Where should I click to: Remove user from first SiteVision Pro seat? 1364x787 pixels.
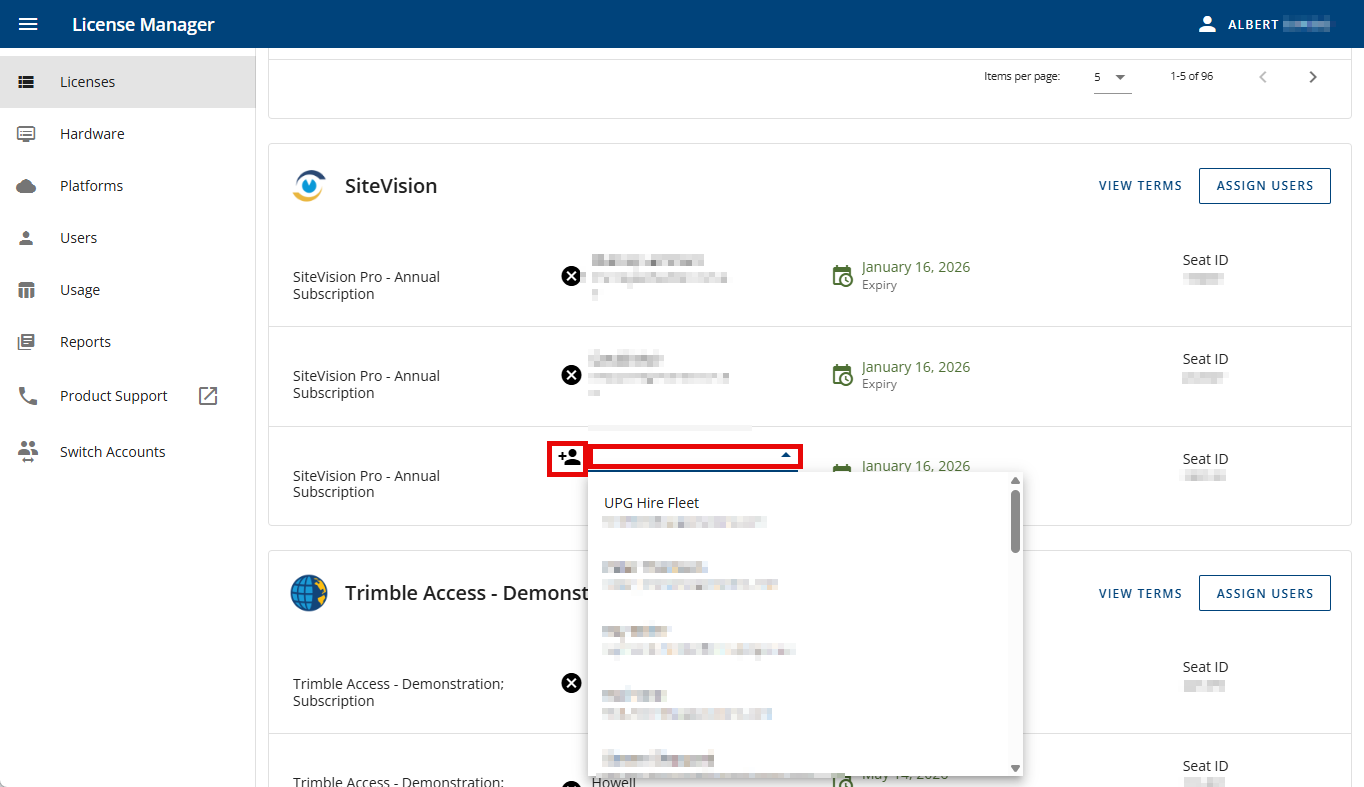(x=571, y=276)
